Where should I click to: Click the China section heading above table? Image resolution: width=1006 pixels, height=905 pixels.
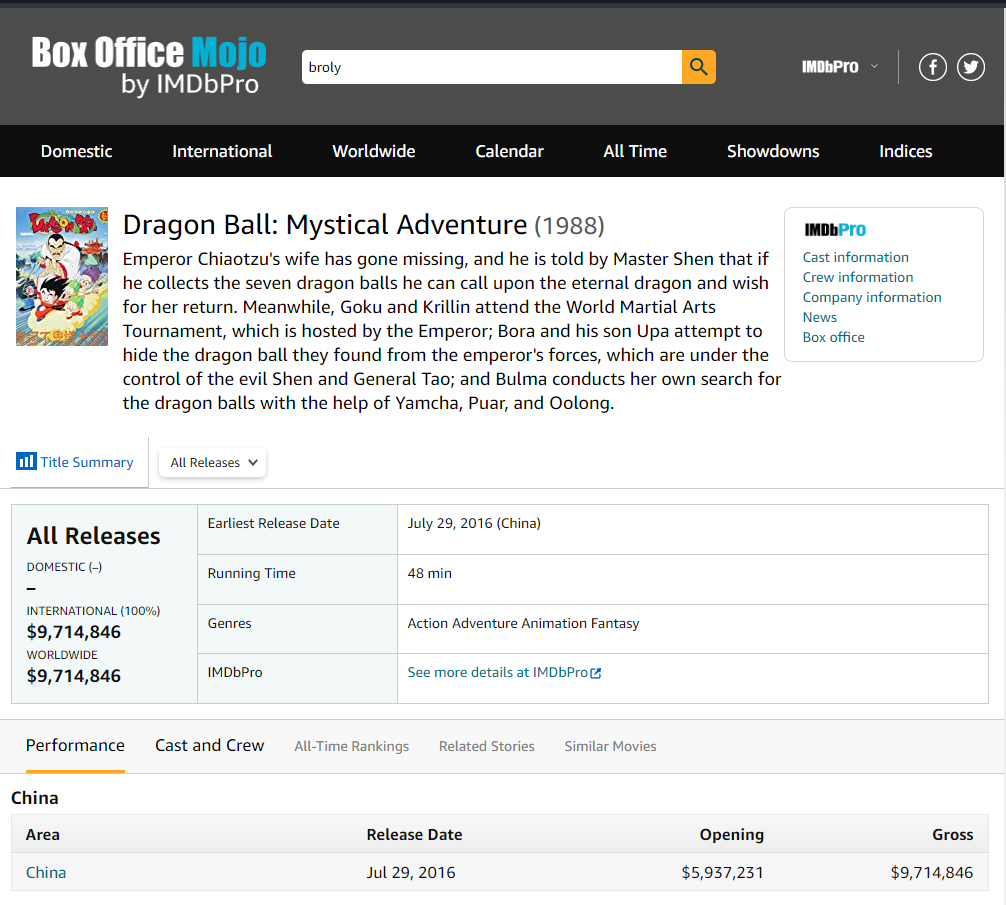(x=35, y=798)
